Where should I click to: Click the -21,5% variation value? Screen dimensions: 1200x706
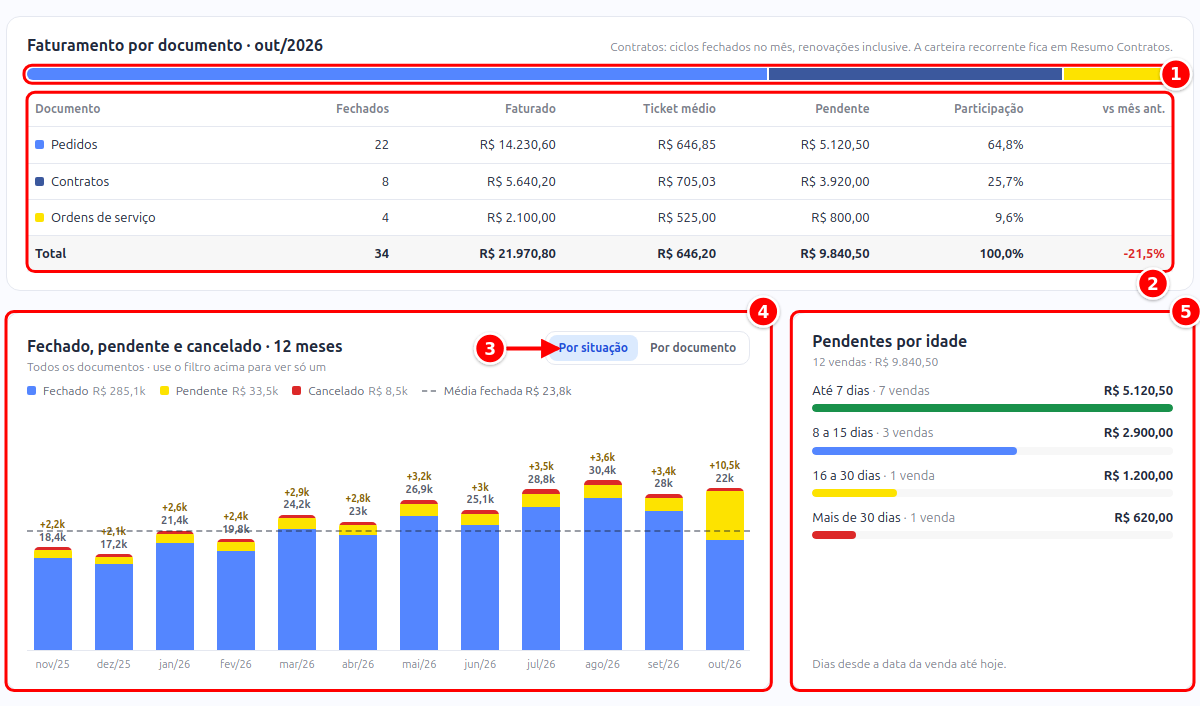(x=1144, y=254)
